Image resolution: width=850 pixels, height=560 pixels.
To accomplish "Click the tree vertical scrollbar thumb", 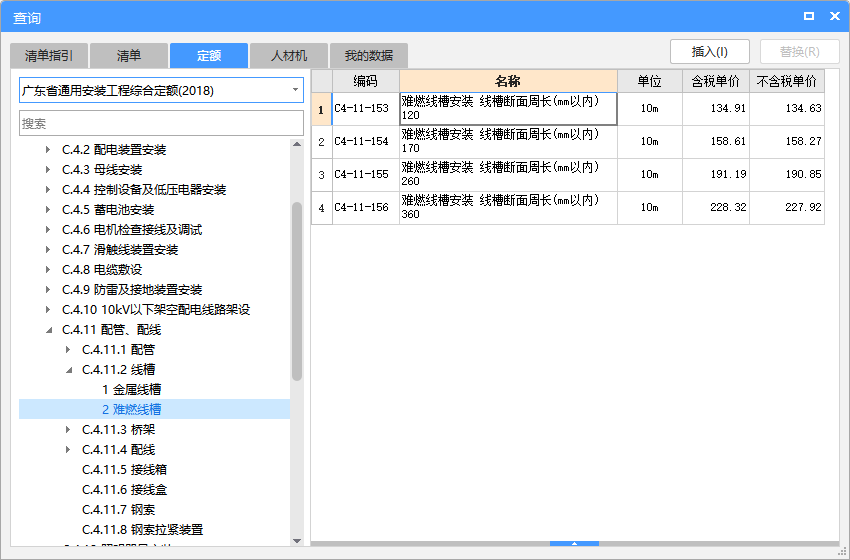I will tap(297, 291).
